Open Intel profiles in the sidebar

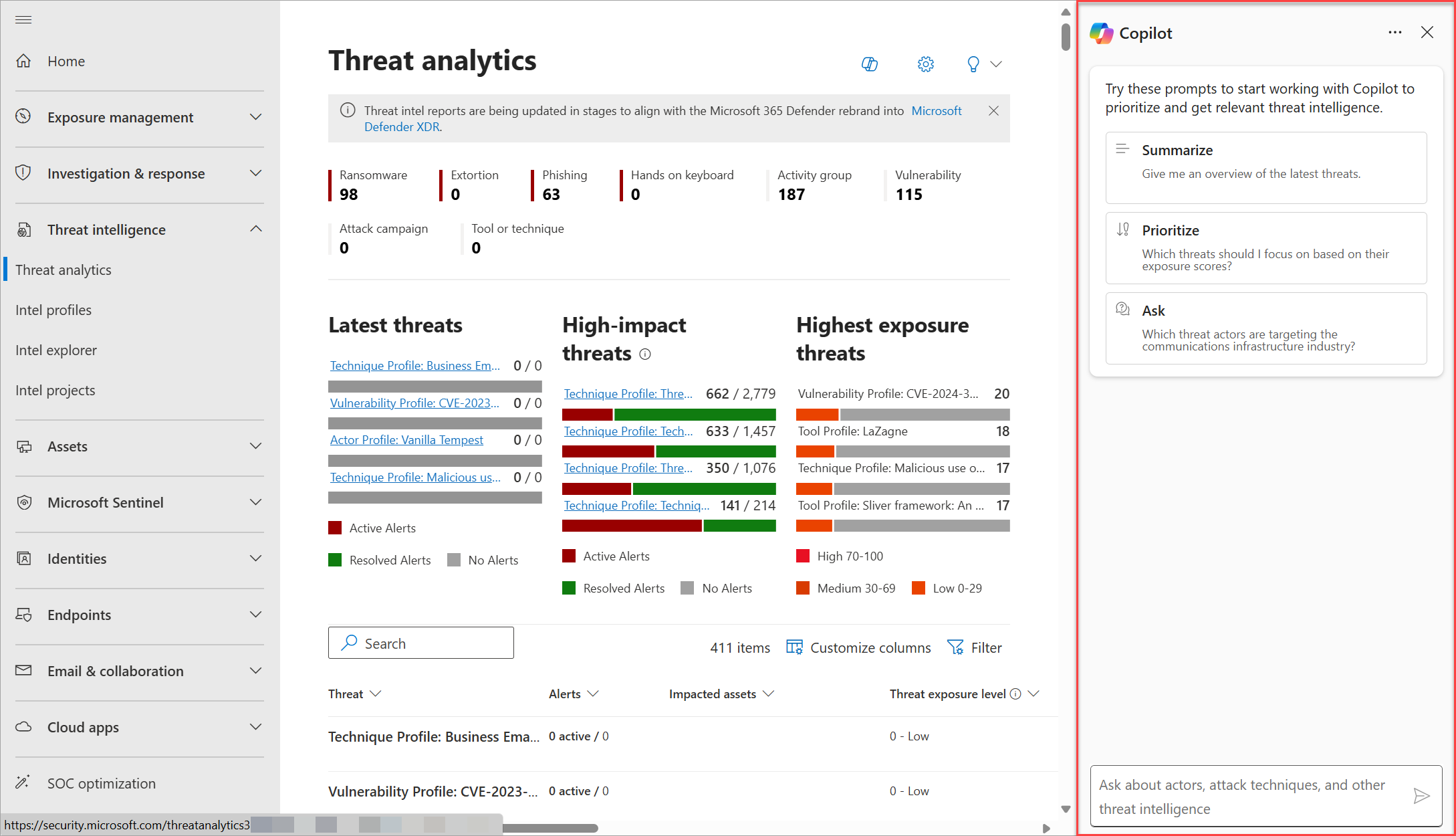coord(53,310)
